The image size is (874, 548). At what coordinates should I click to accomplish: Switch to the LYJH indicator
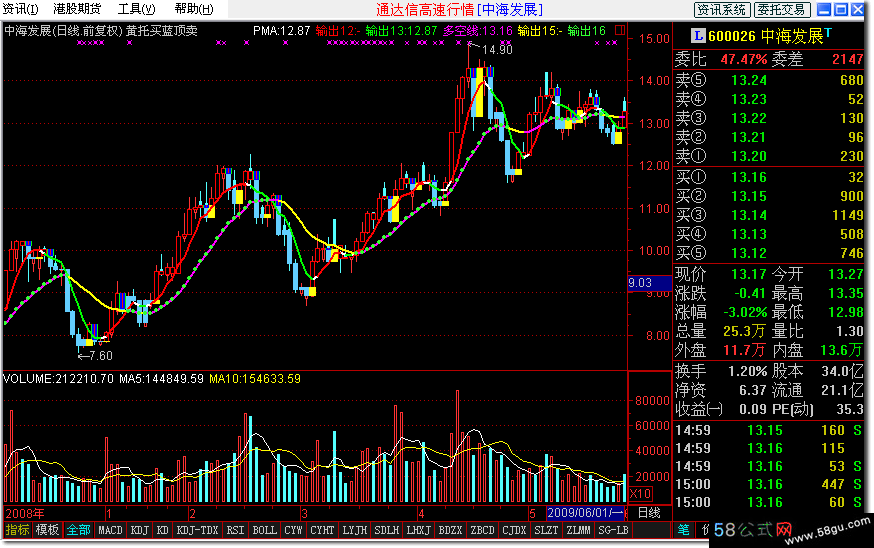pyautogui.click(x=355, y=530)
